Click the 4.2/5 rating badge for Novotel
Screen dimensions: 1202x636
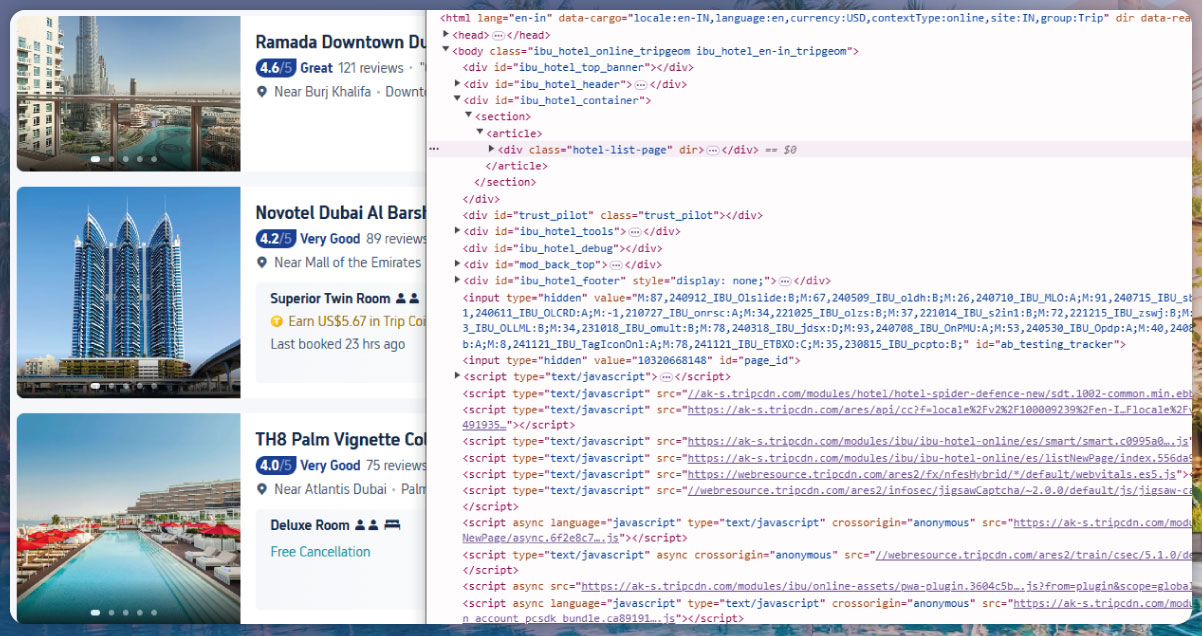coord(275,239)
